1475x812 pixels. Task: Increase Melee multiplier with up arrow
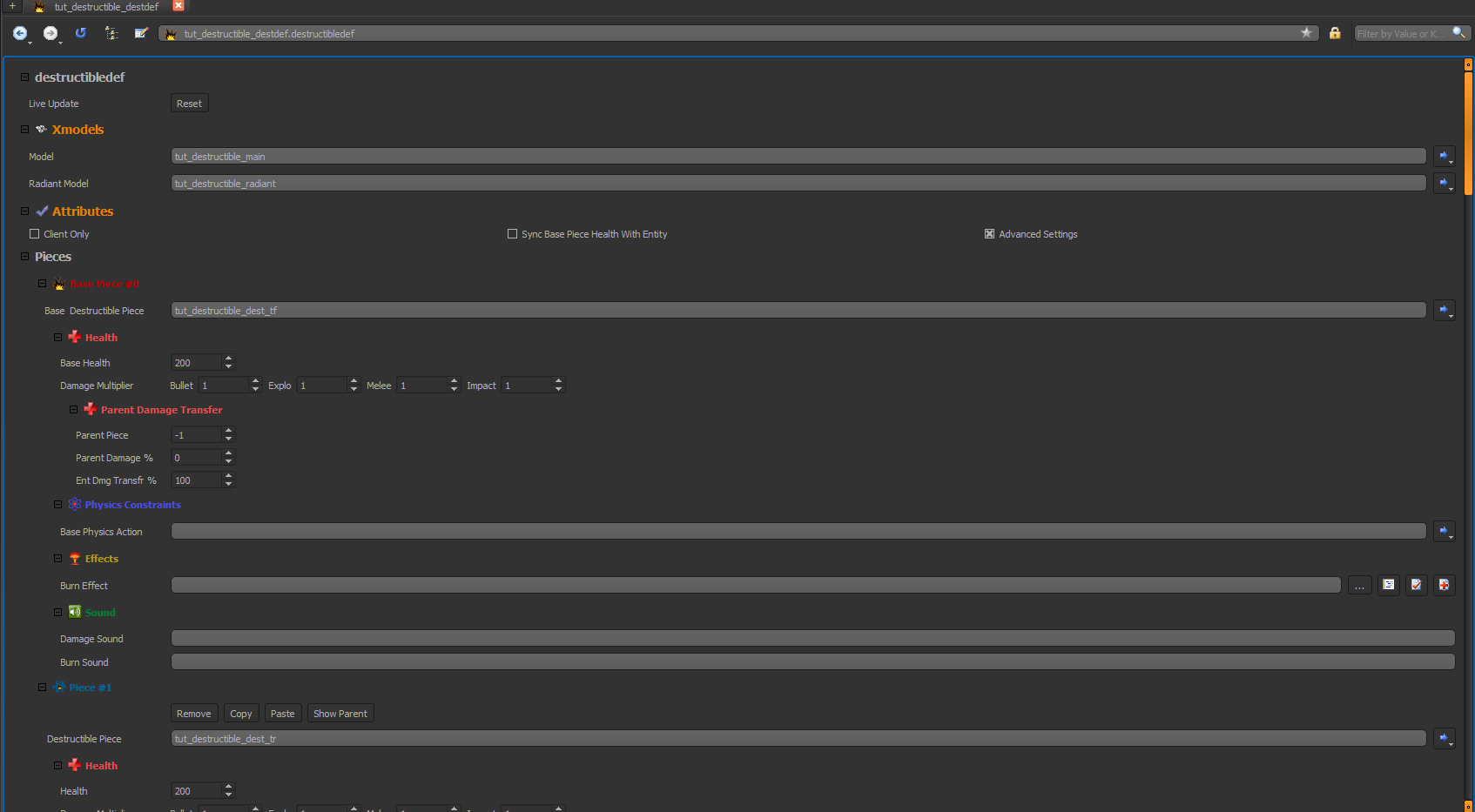(454, 381)
